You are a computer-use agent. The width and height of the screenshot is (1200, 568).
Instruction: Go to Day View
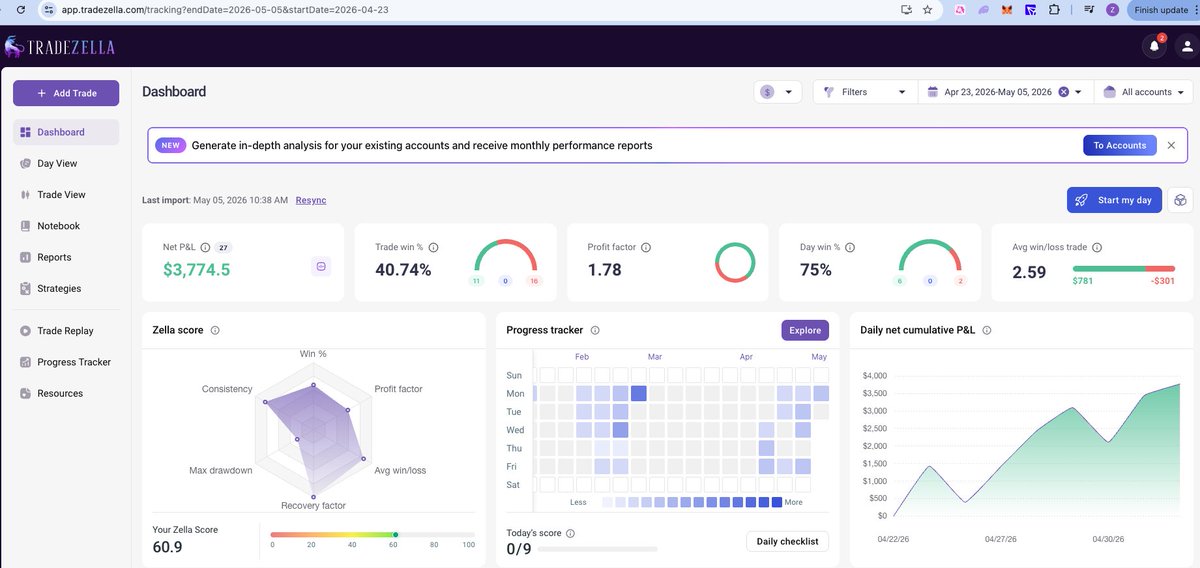click(57, 163)
